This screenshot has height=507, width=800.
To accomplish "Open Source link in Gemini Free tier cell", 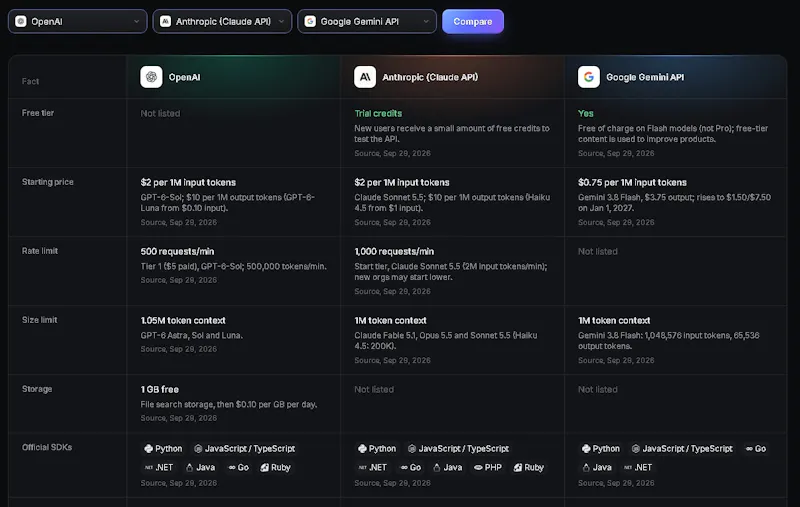I will pos(616,154).
